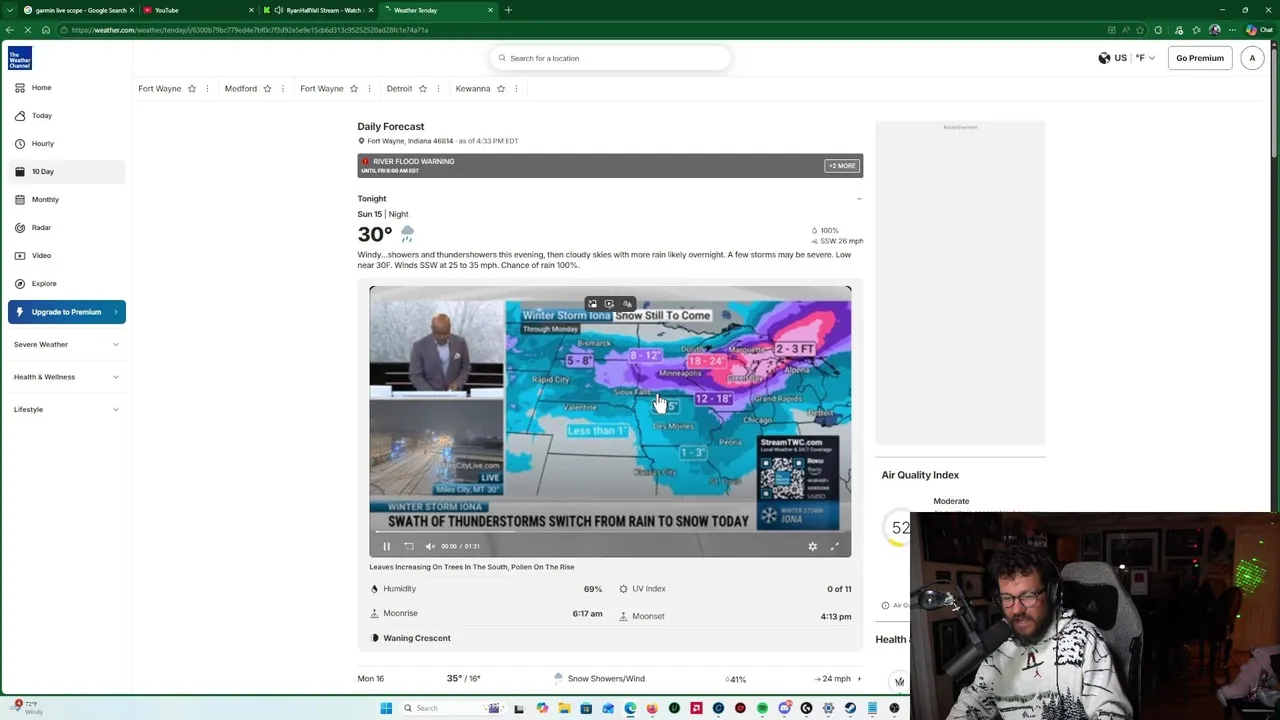Open Firefox from taskbar
Screen dimensions: 1280x720
[652, 708]
